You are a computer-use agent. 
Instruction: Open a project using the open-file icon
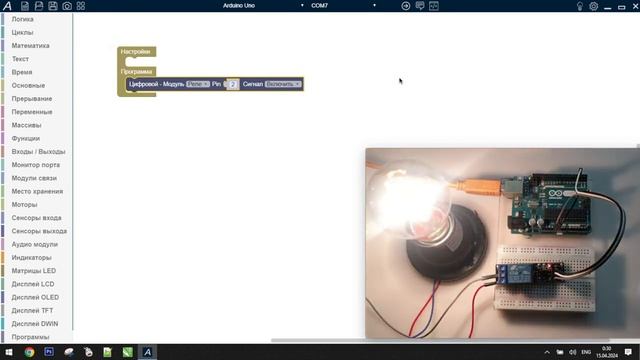[39, 6]
